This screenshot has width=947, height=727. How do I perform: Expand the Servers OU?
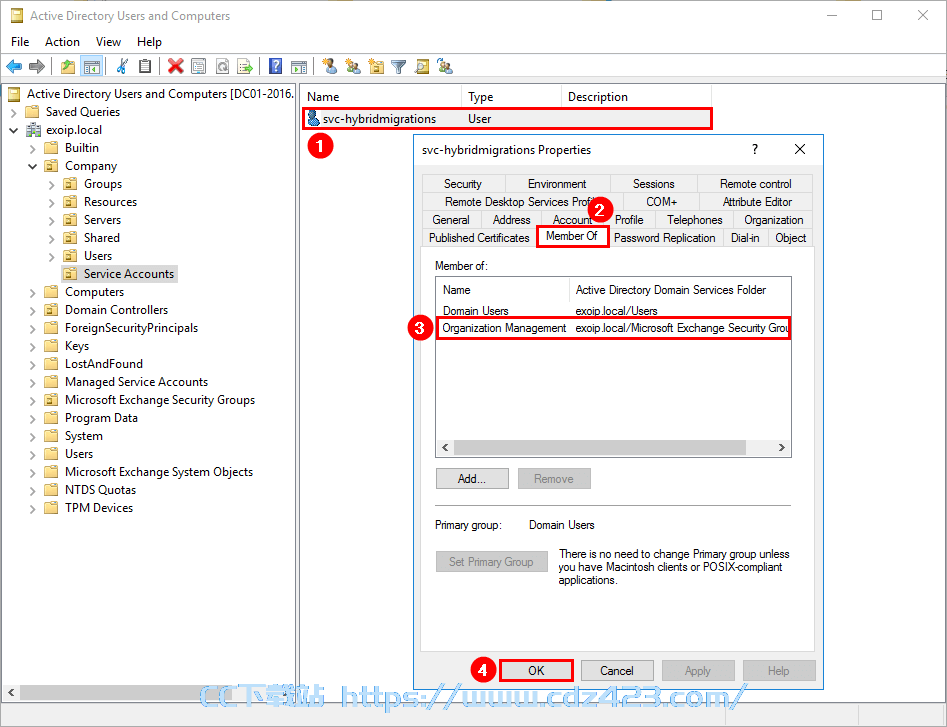coord(51,220)
